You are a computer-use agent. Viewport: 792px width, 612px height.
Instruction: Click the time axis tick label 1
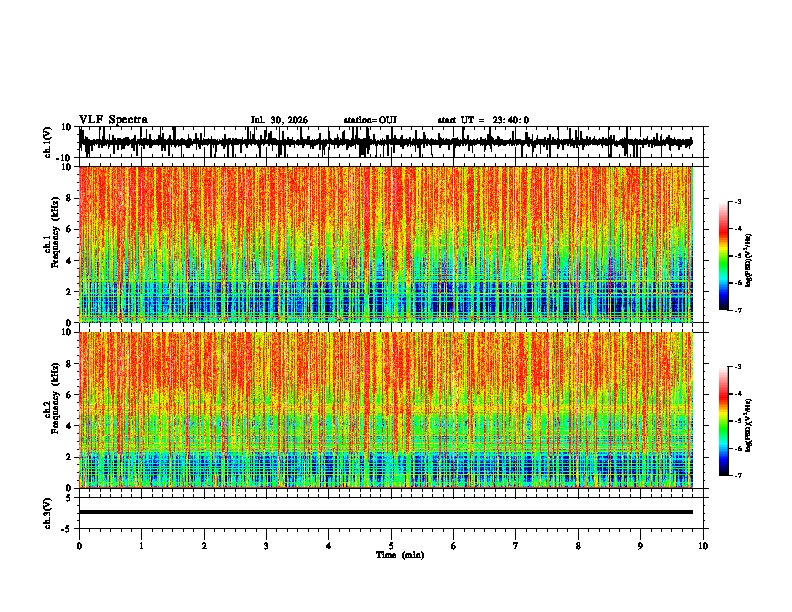tap(141, 546)
